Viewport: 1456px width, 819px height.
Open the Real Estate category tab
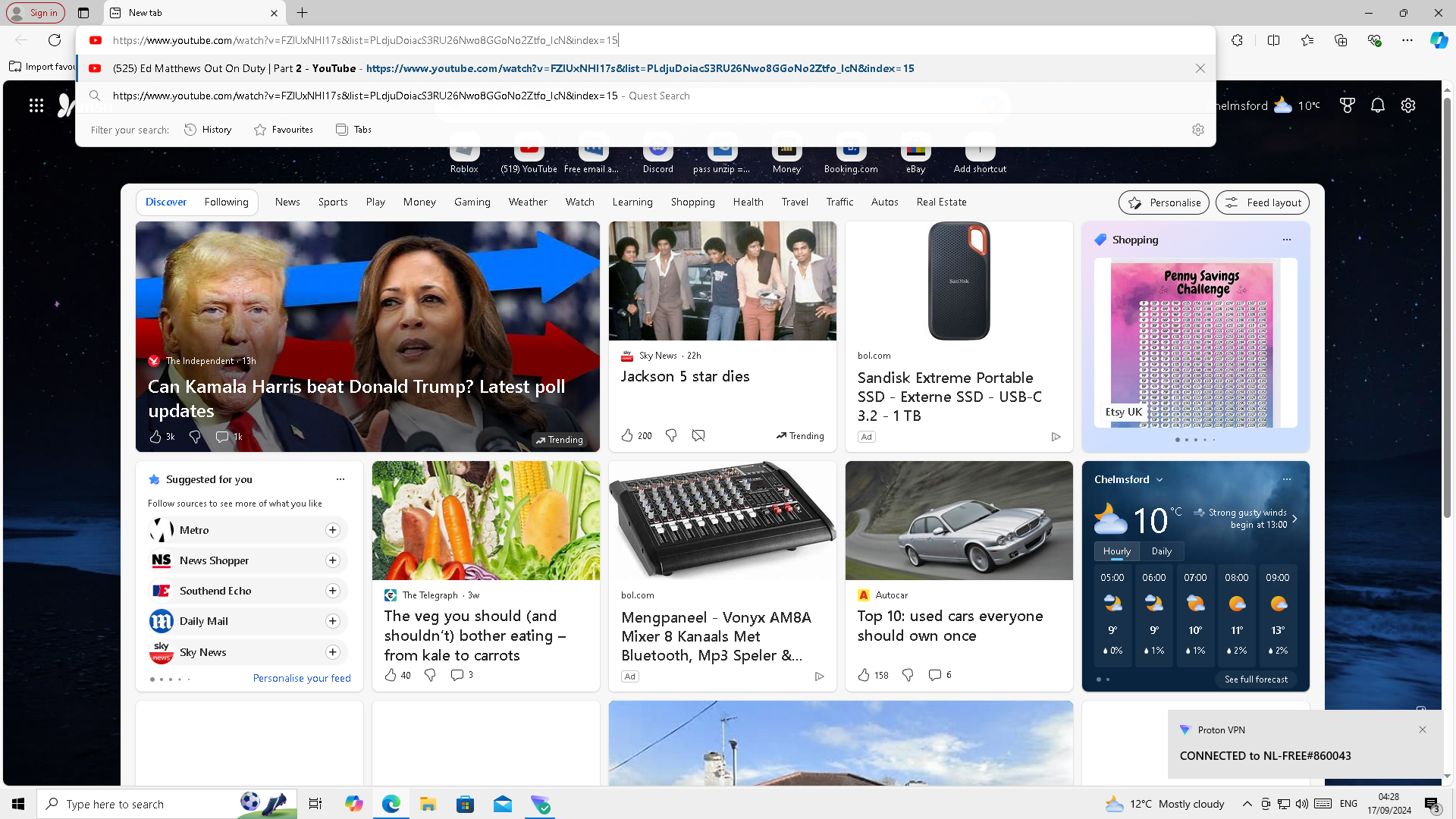coord(942,202)
